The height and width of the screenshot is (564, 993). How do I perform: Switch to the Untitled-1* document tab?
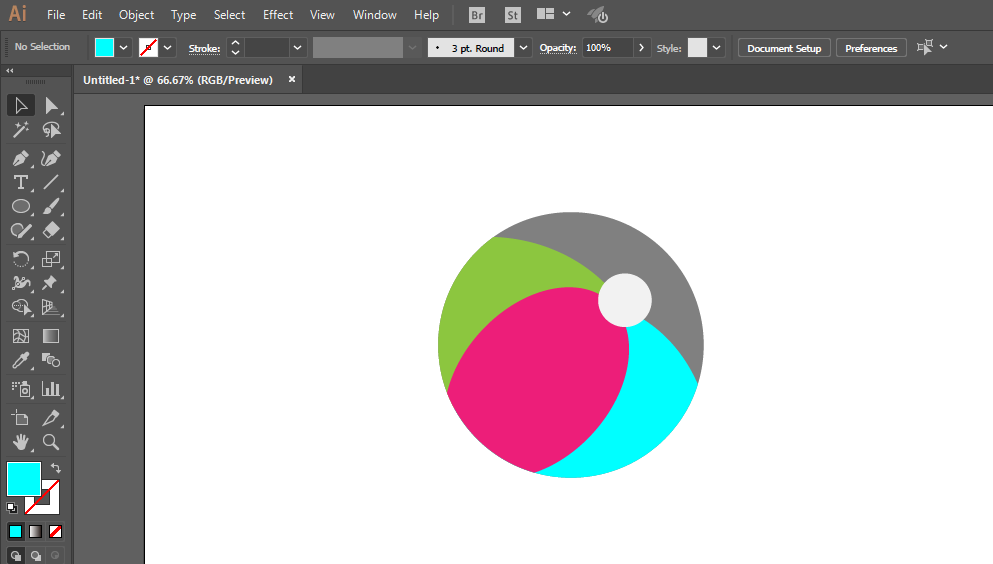tap(178, 80)
